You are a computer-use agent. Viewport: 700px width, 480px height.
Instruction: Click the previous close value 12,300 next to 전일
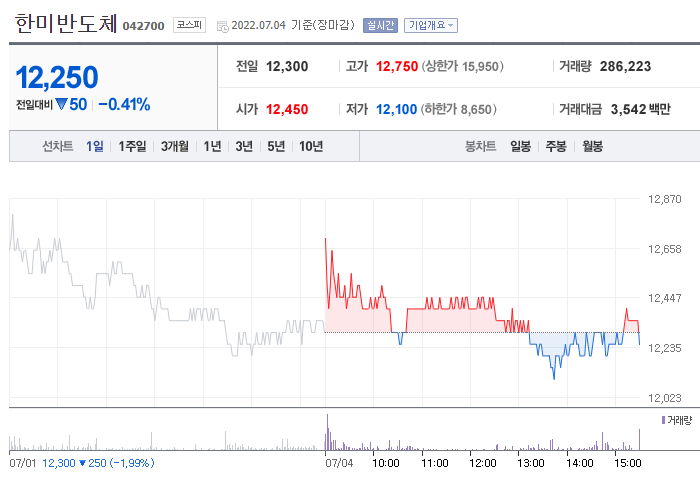287,67
